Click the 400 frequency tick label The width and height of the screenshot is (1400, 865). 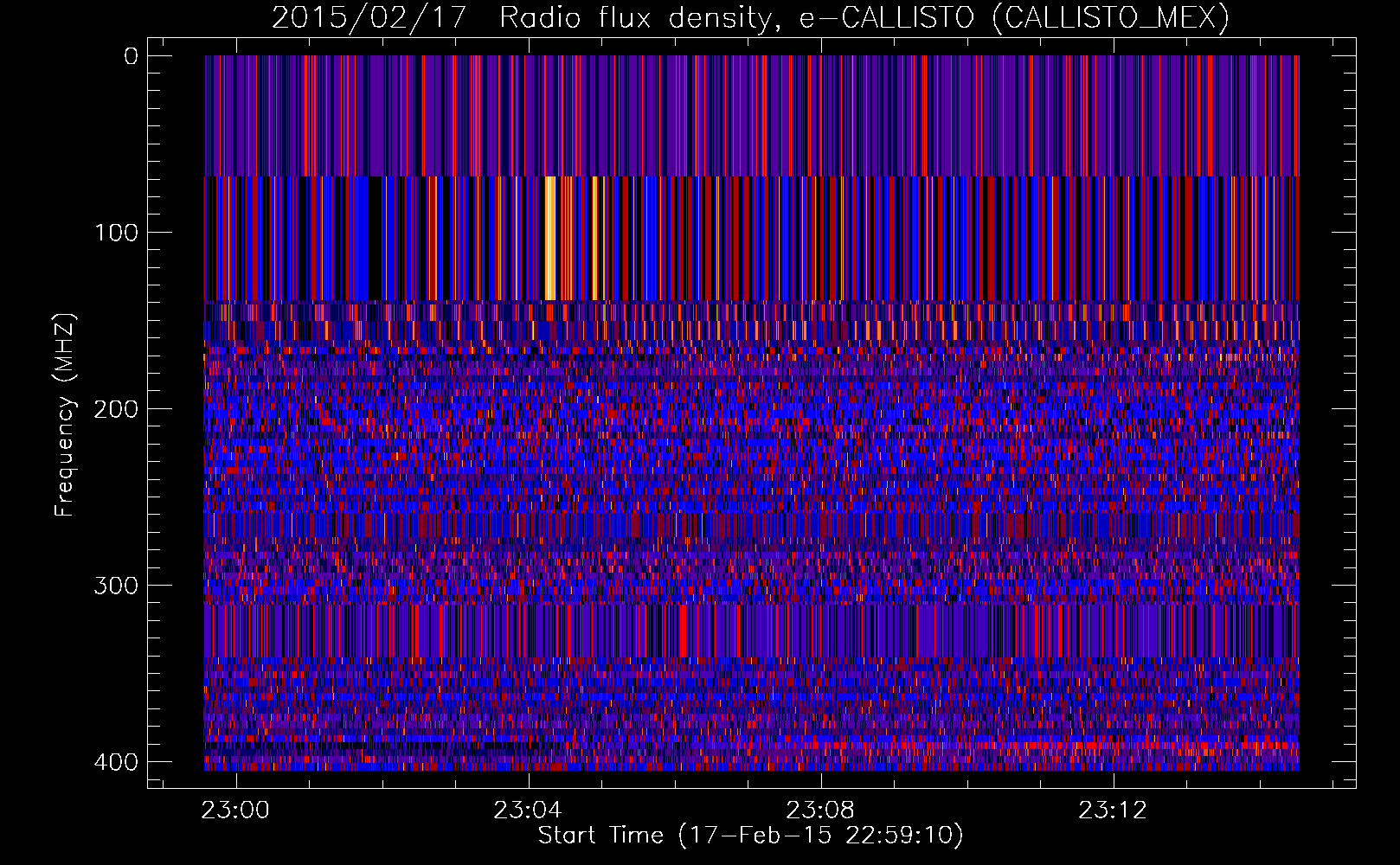(115, 762)
